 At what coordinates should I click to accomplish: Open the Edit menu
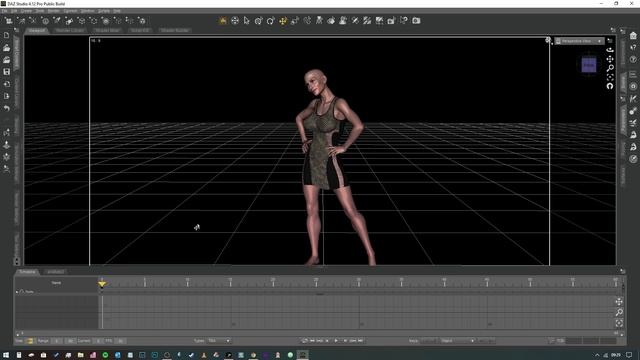pyautogui.click(x=14, y=11)
